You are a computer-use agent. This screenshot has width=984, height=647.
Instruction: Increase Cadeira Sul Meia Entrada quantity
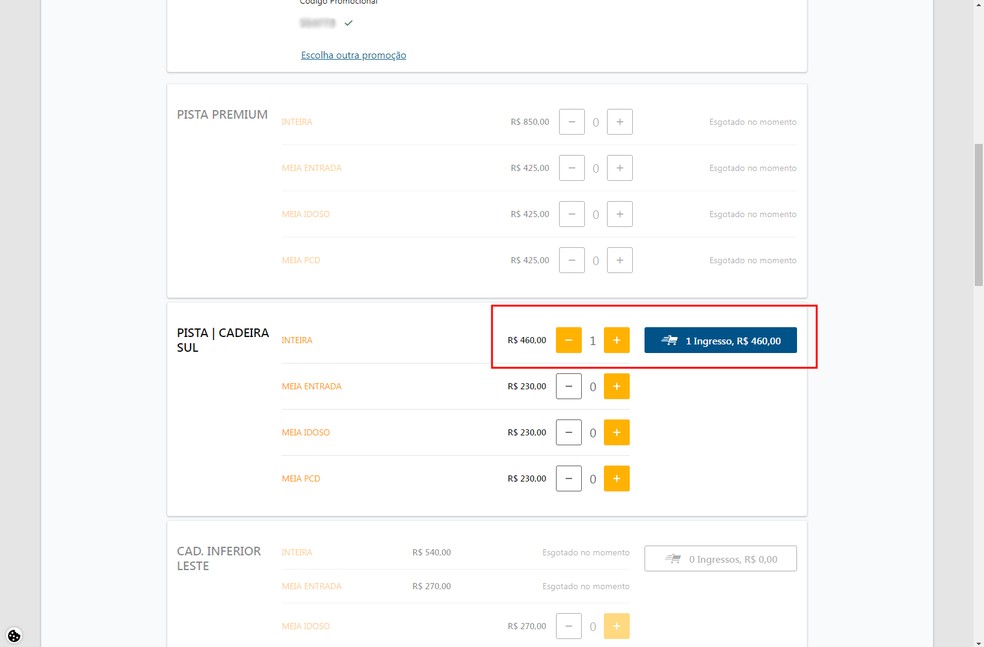616,387
